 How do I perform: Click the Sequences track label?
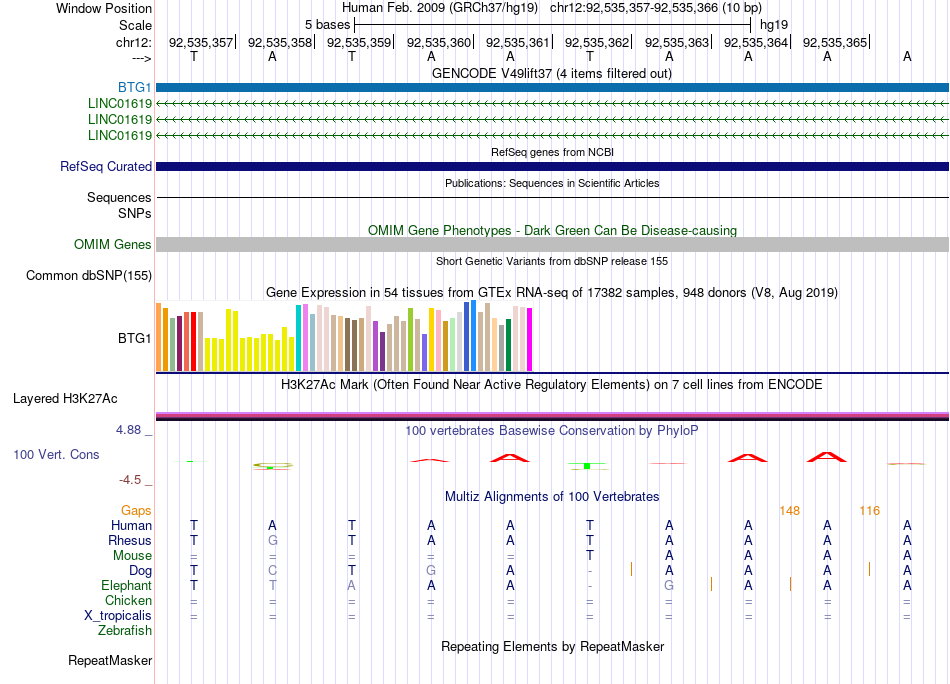[x=119, y=198]
